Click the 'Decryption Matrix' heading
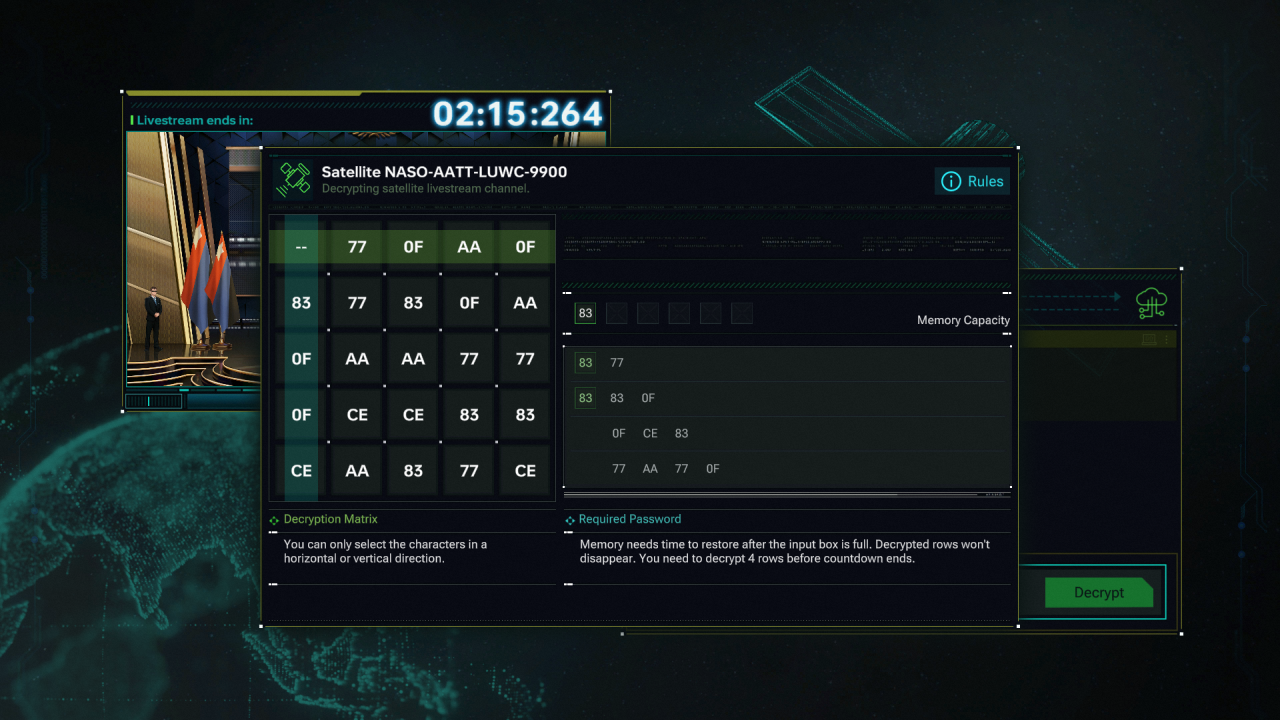 (x=331, y=520)
